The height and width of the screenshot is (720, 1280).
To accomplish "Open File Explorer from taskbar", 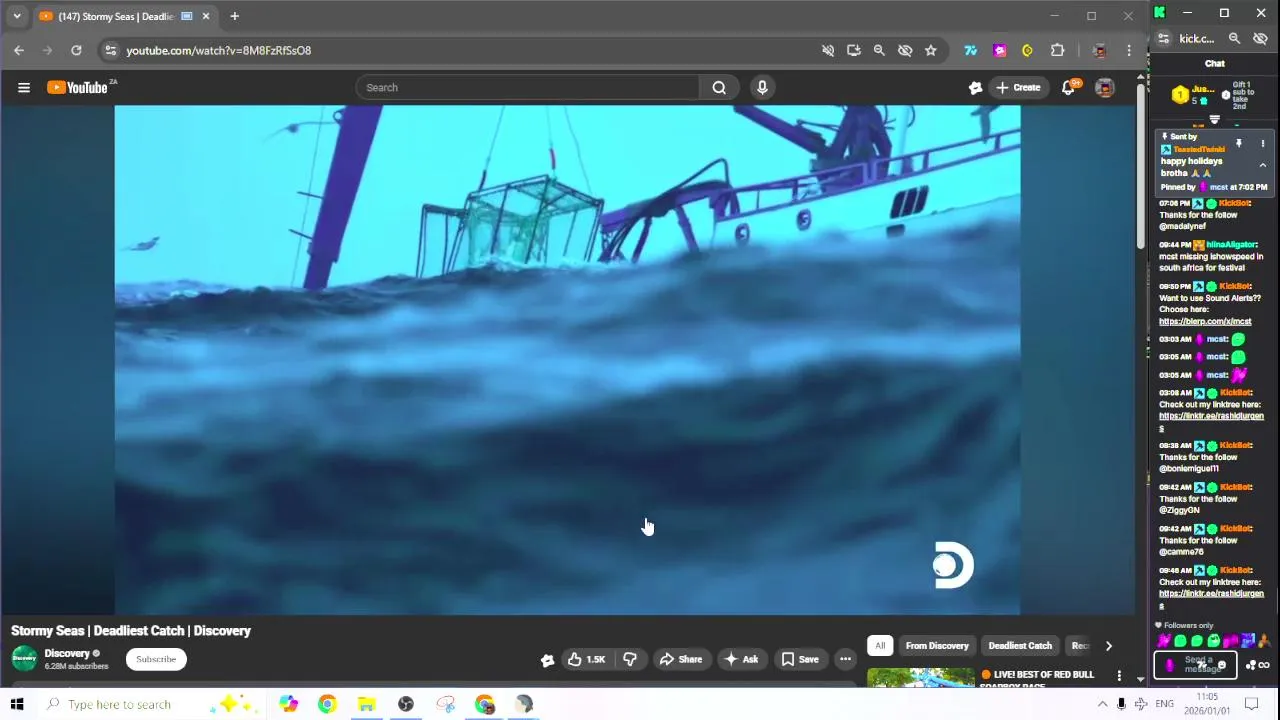I will [366, 704].
